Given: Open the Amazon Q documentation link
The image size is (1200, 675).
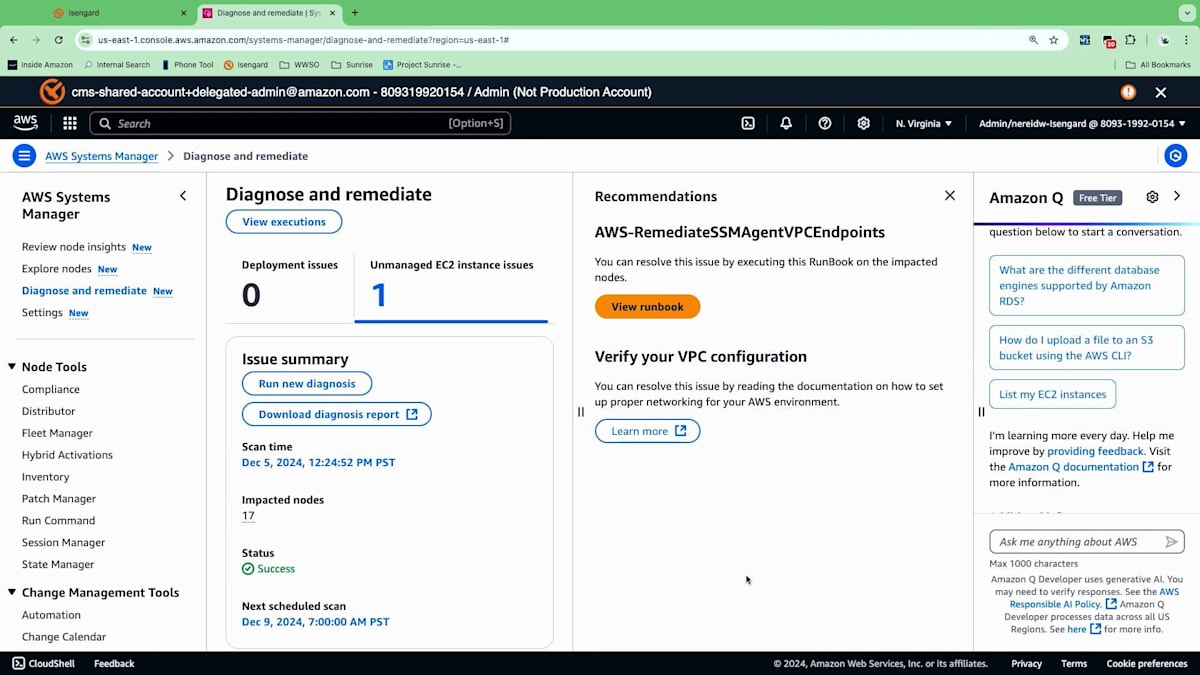Looking at the screenshot, I should point(1080,467).
